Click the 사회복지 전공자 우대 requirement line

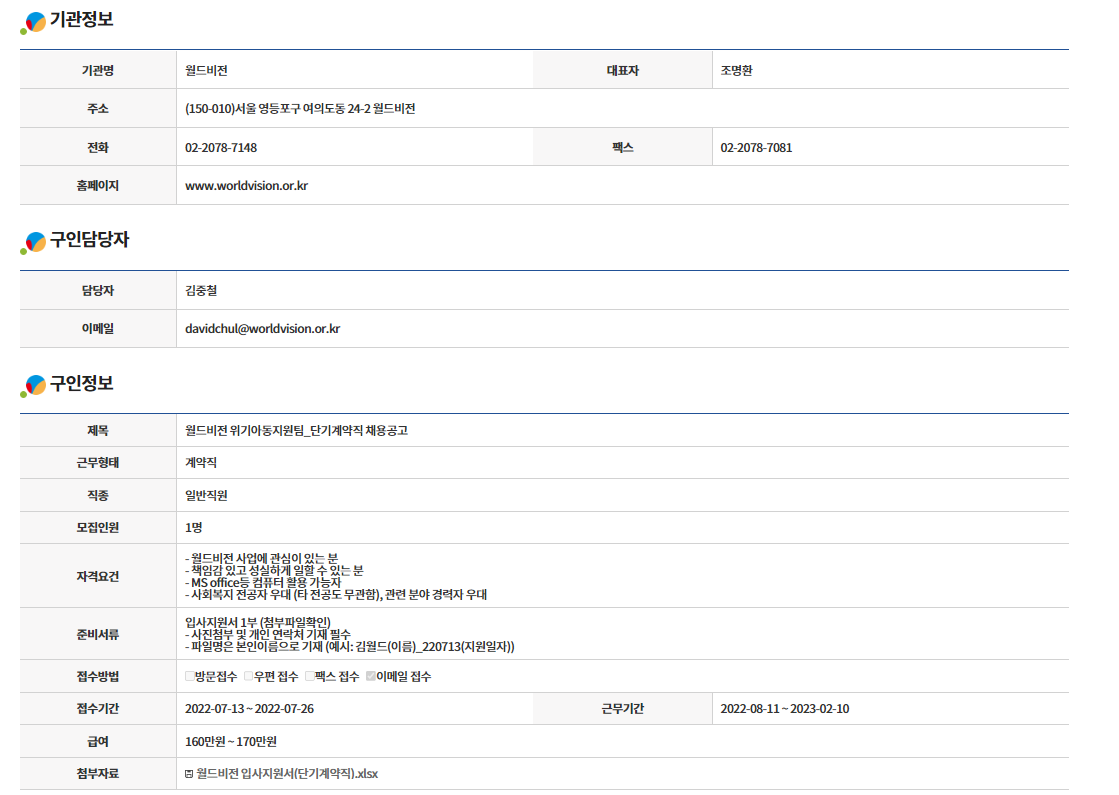click(336, 594)
